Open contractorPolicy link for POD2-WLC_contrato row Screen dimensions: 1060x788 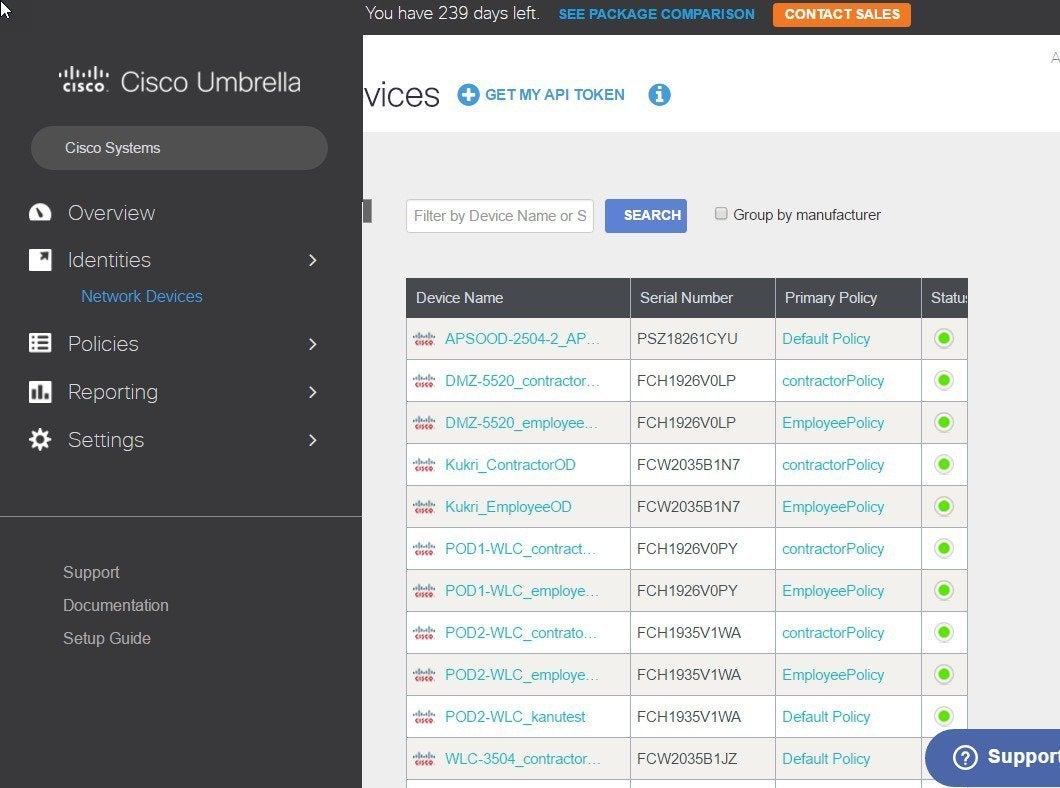[833, 633]
